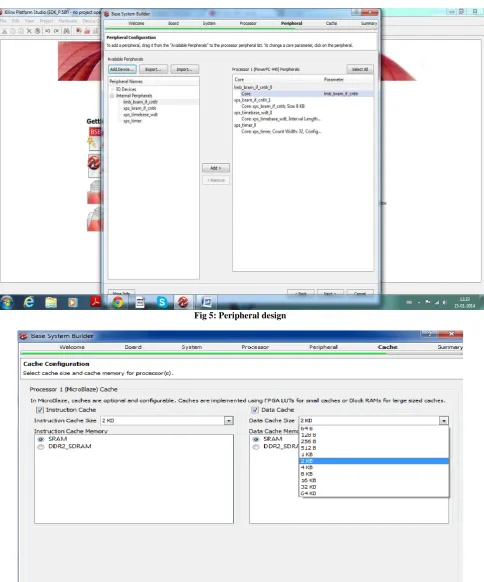This screenshot has height=582, width=484.
Task: Select xps_timer_0 in processor peripherals list
Action: click(245, 125)
